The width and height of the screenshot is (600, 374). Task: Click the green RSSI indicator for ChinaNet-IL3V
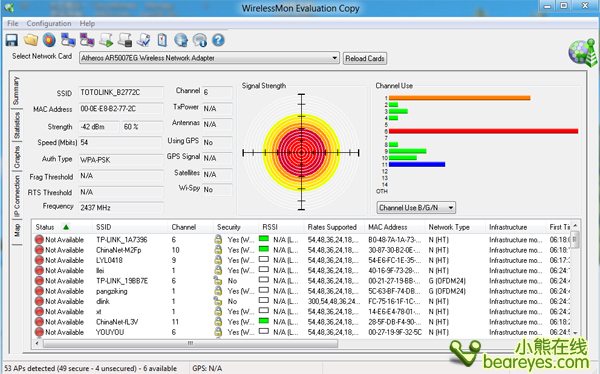pyautogui.click(x=264, y=321)
